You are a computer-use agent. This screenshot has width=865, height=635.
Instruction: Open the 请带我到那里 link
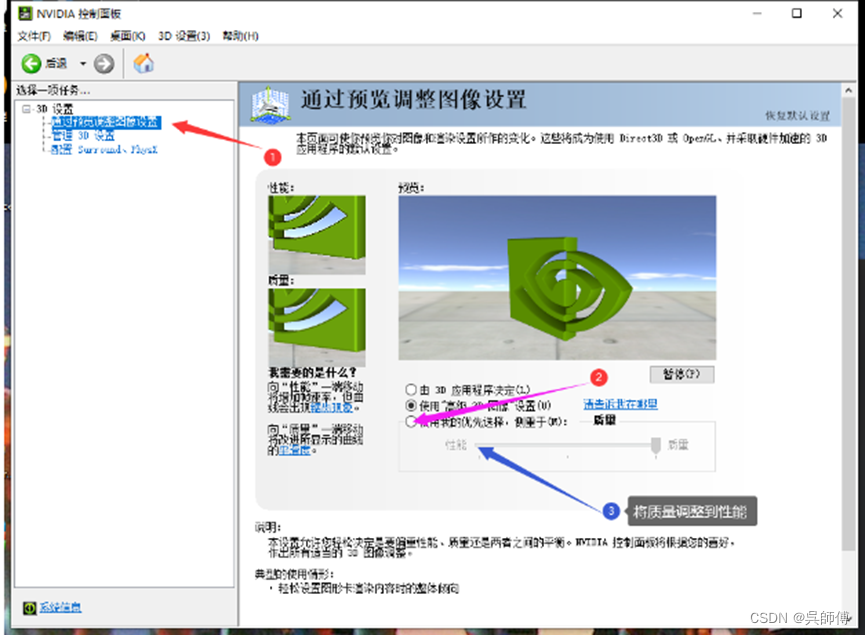coord(620,404)
